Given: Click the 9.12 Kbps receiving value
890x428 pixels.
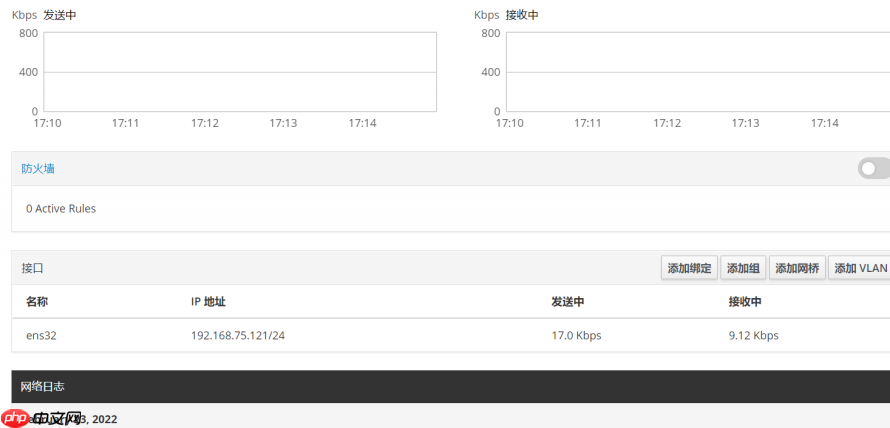Looking at the screenshot, I should 753,335.
